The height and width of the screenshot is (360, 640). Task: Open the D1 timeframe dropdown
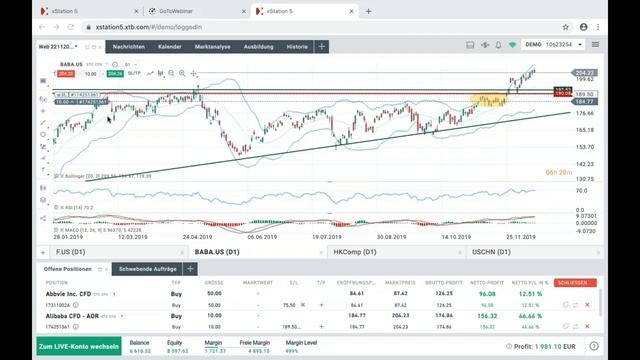[131, 64]
